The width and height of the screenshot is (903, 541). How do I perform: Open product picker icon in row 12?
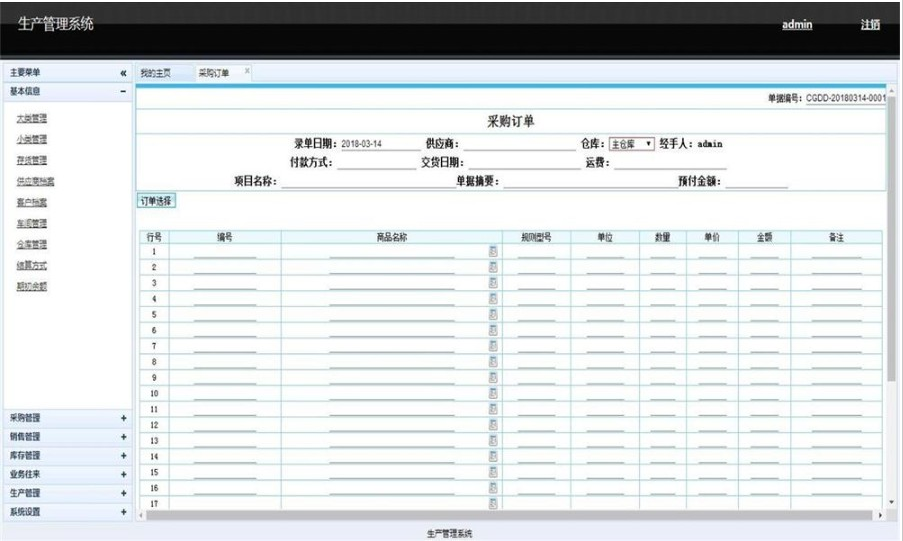(x=493, y=425)
